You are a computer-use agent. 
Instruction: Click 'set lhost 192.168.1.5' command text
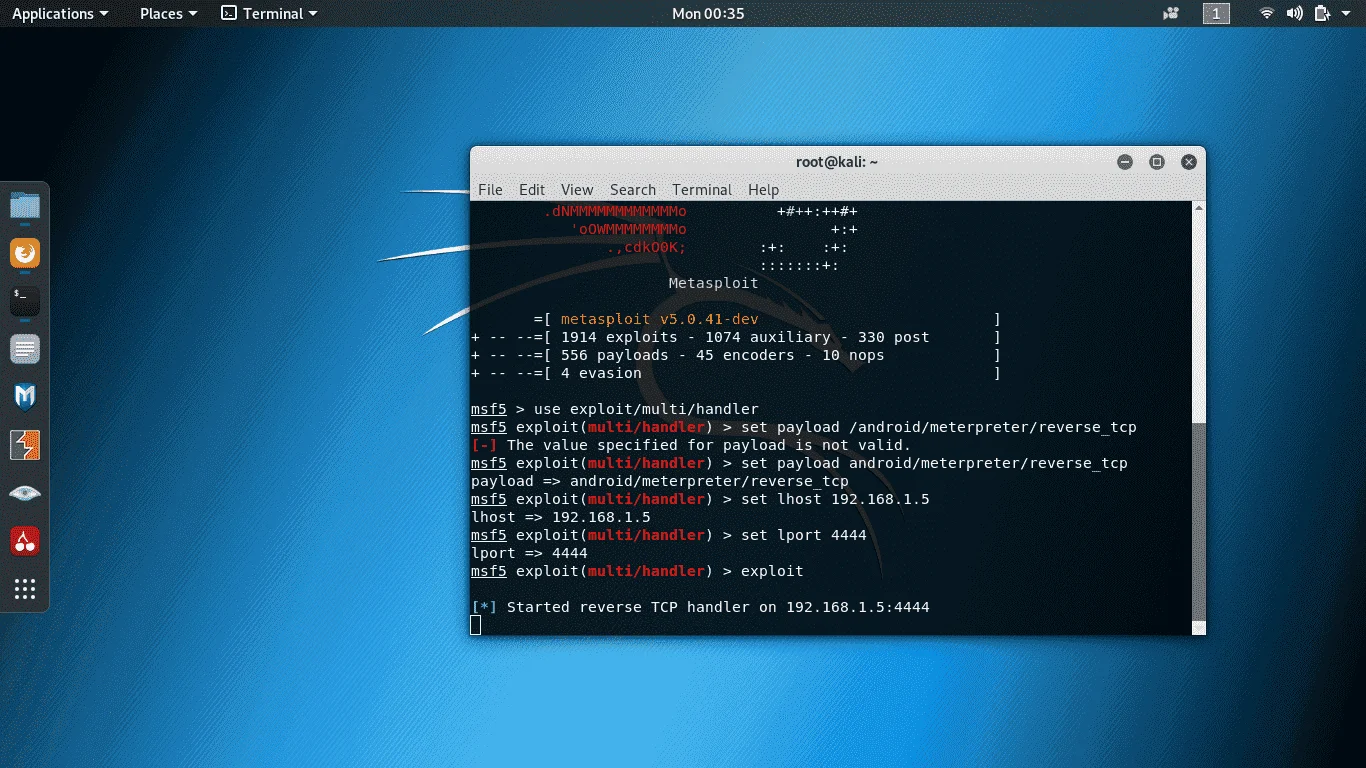point(835,499)
